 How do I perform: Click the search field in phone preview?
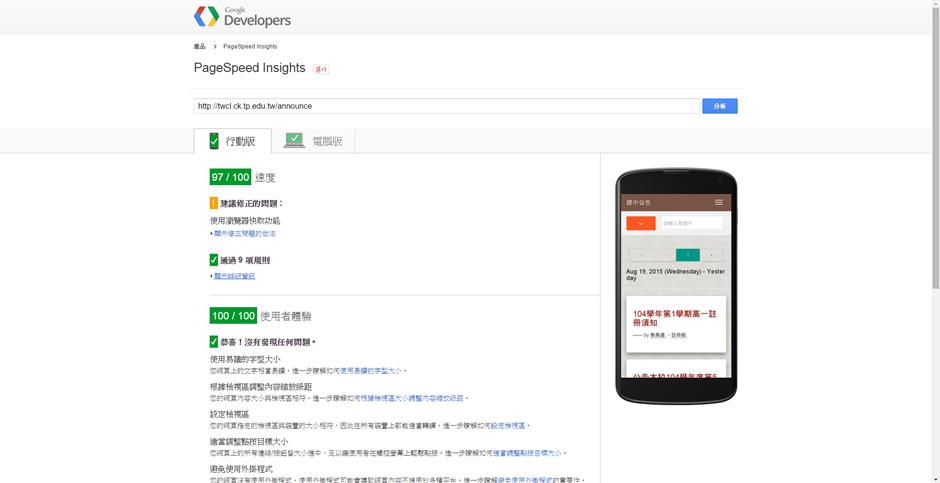click(692, 224)
